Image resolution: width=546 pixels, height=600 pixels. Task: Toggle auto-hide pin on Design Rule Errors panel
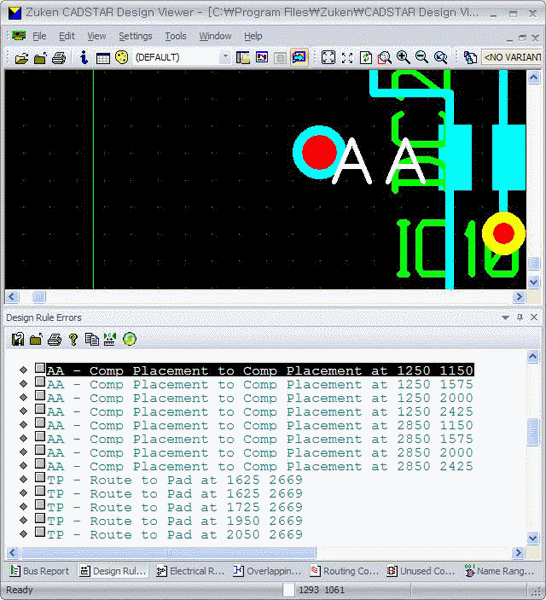coord(520,317)
